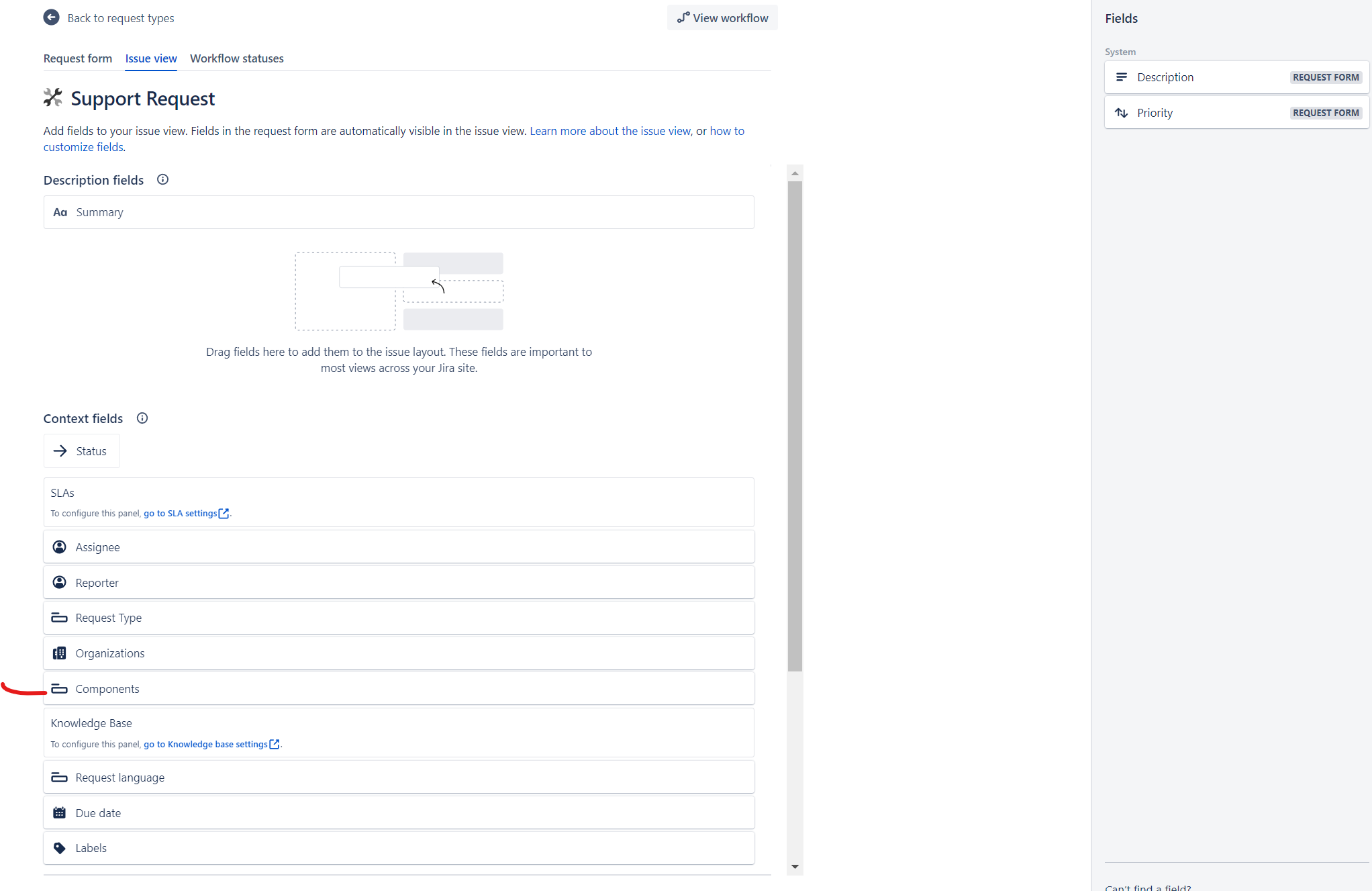Switch to the Request form tab
The width and height of the screenshot is (1372, 891).
point(78,58)
